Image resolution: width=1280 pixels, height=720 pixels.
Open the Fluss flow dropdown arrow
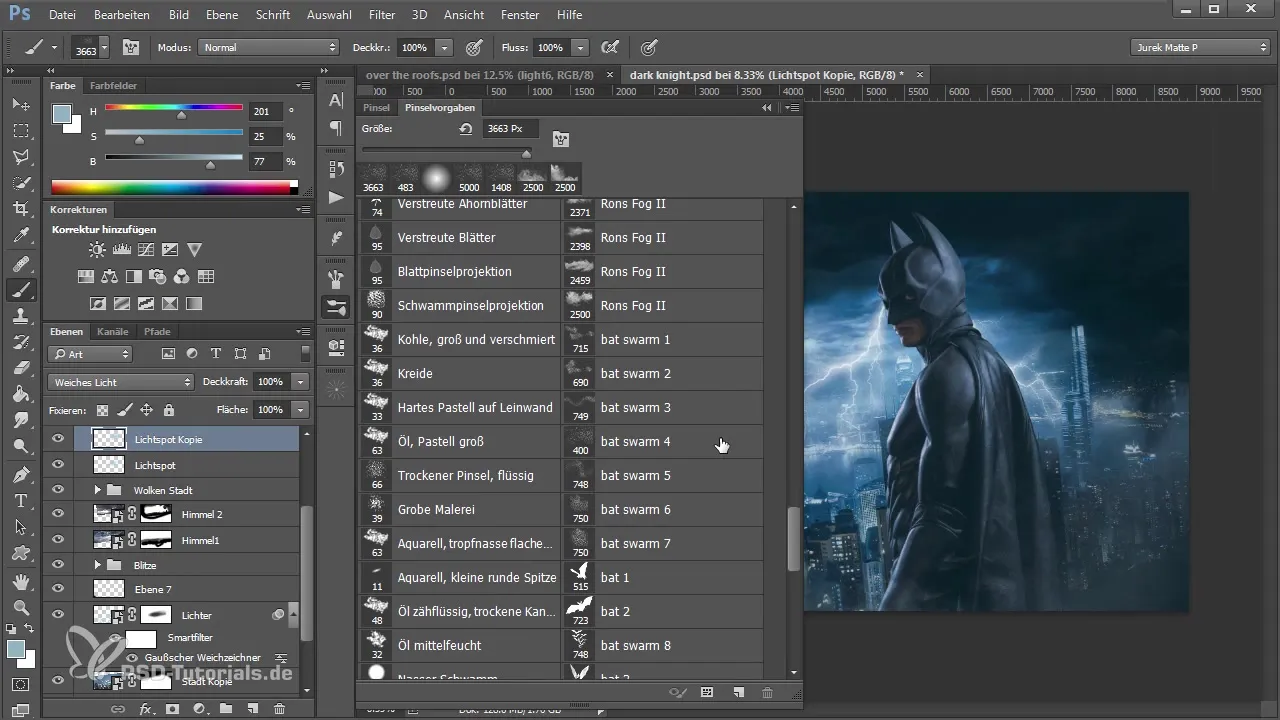581,47
